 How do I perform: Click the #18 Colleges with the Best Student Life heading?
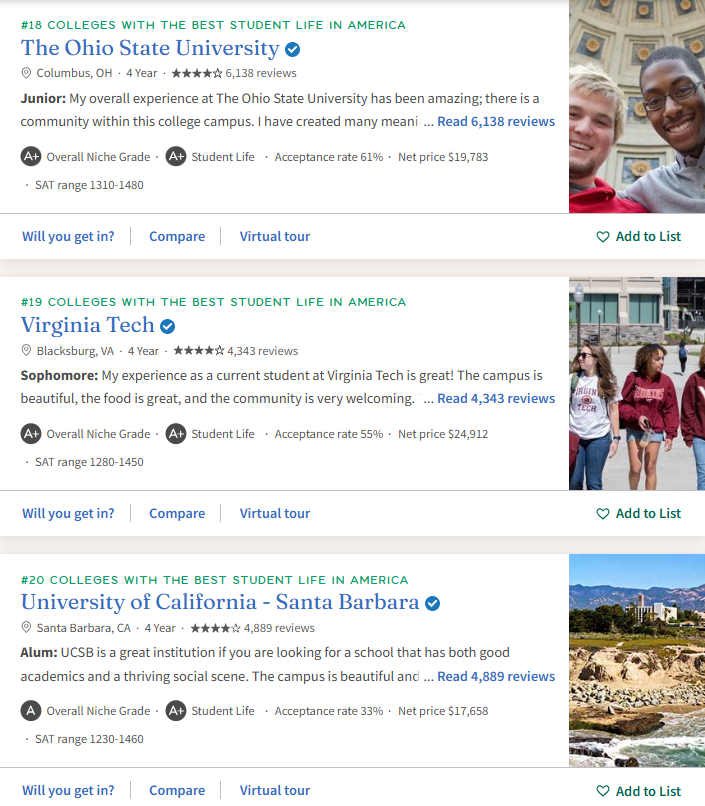click(213, 25)
